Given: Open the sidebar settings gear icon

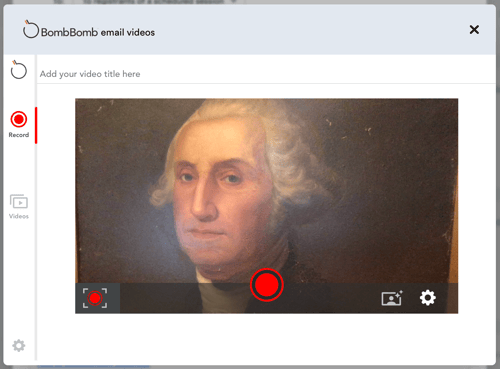Looking at the screenshot, I should 19,346.
